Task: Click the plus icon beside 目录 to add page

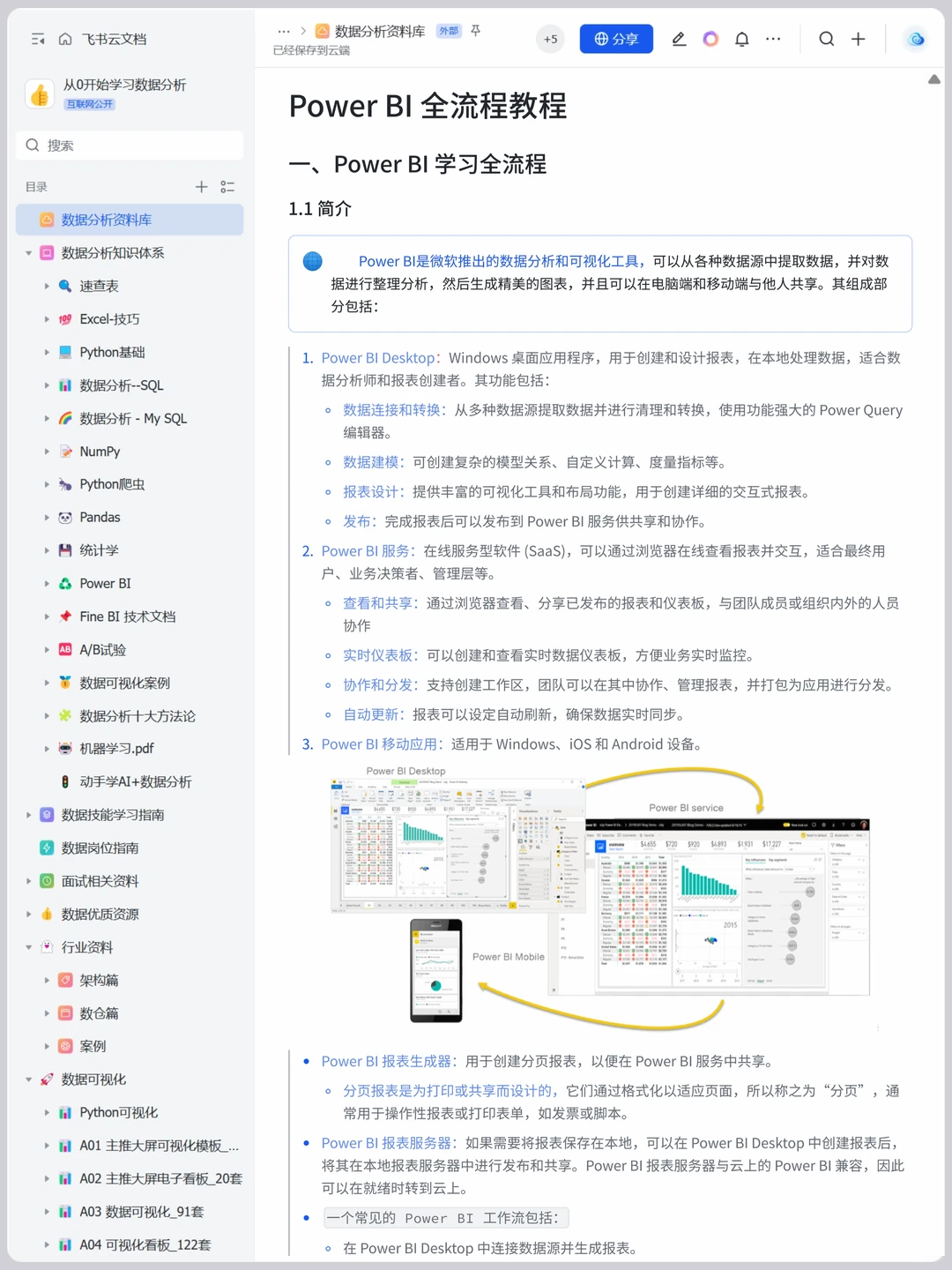Action: (201, 186)
